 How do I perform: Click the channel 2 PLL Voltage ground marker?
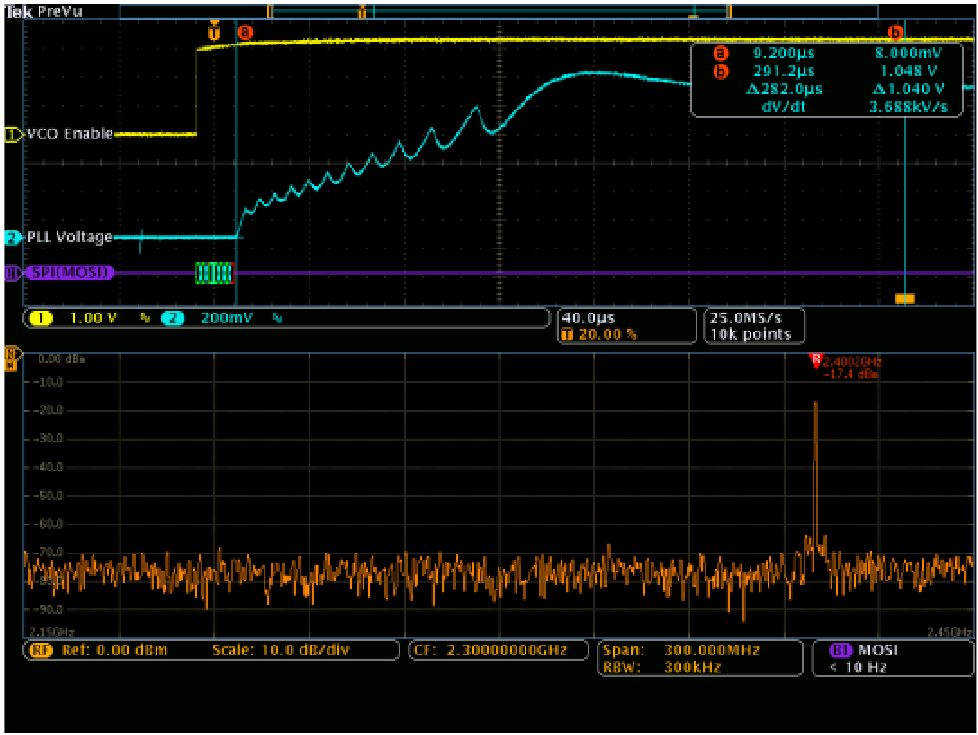12,237
